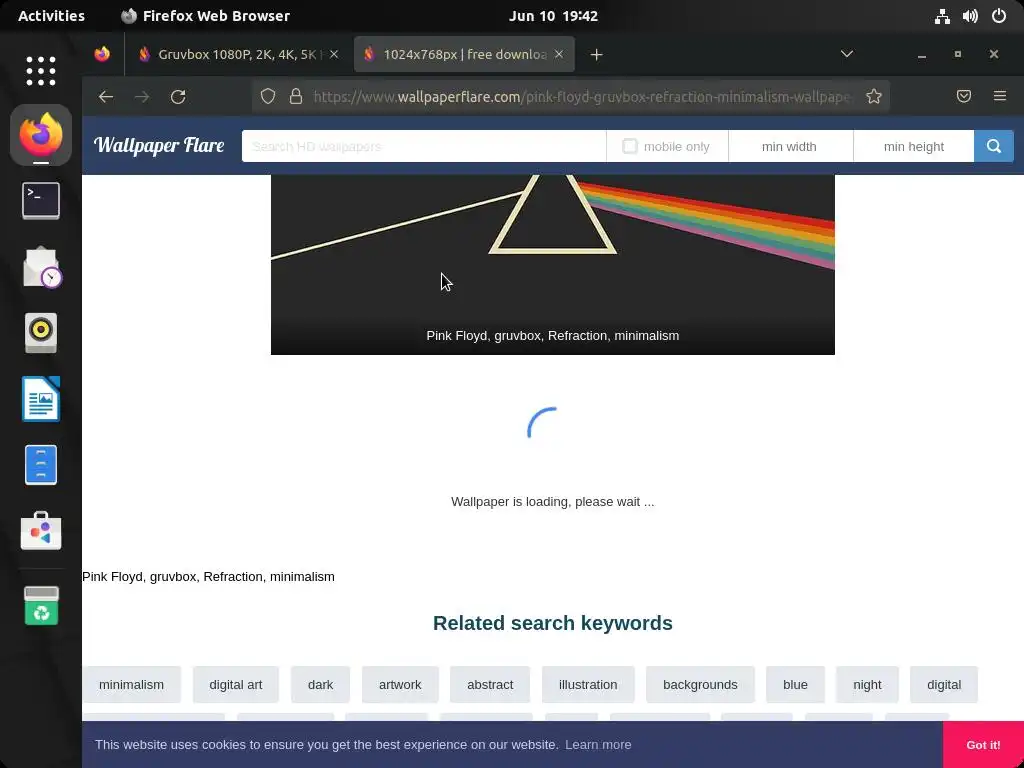1024x768 pixels.
Task: Open the Firefox View pinned icon
Action: [102, 54]
